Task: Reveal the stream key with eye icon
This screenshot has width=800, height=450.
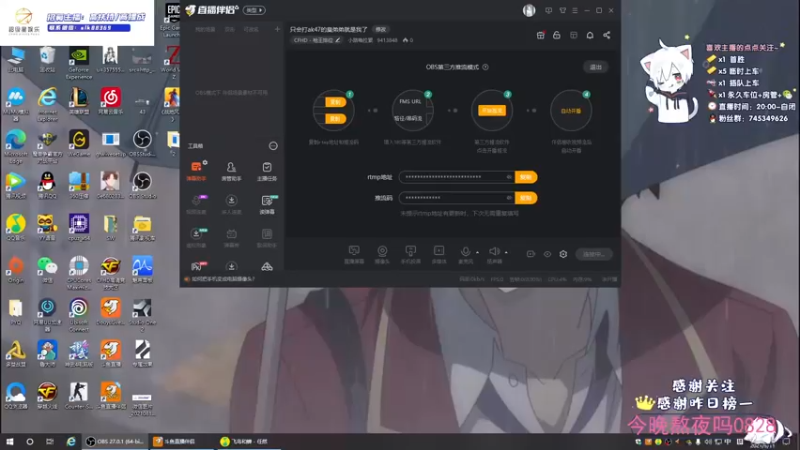Action: [x=509, y=198]
